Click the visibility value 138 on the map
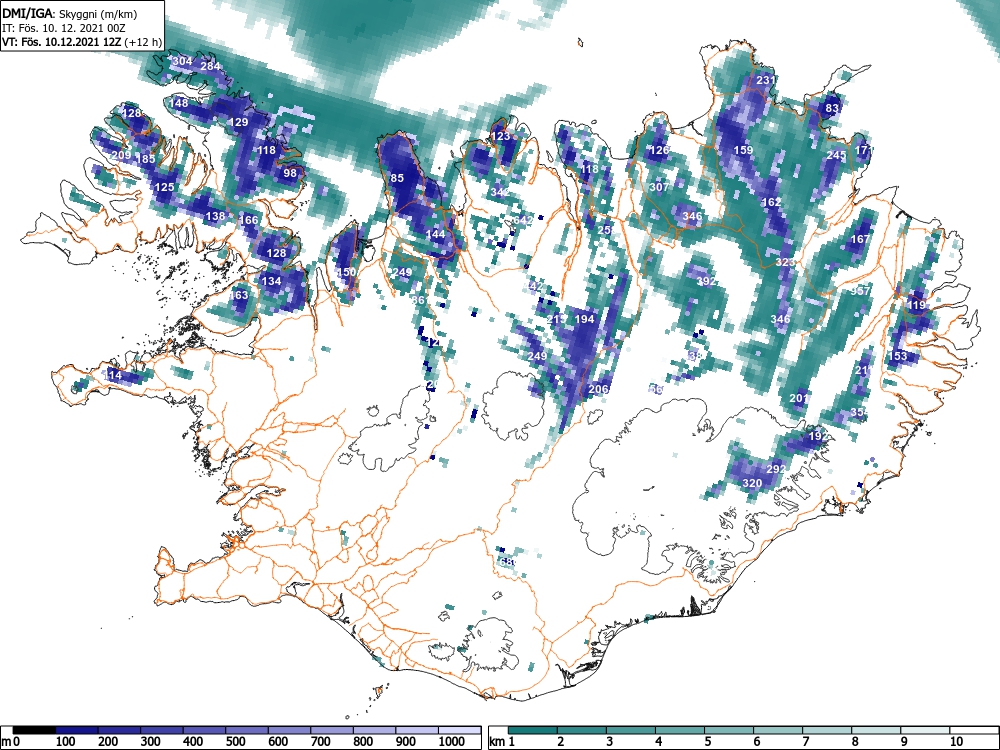Viewport: 1000px width, 750px height. 216,216
